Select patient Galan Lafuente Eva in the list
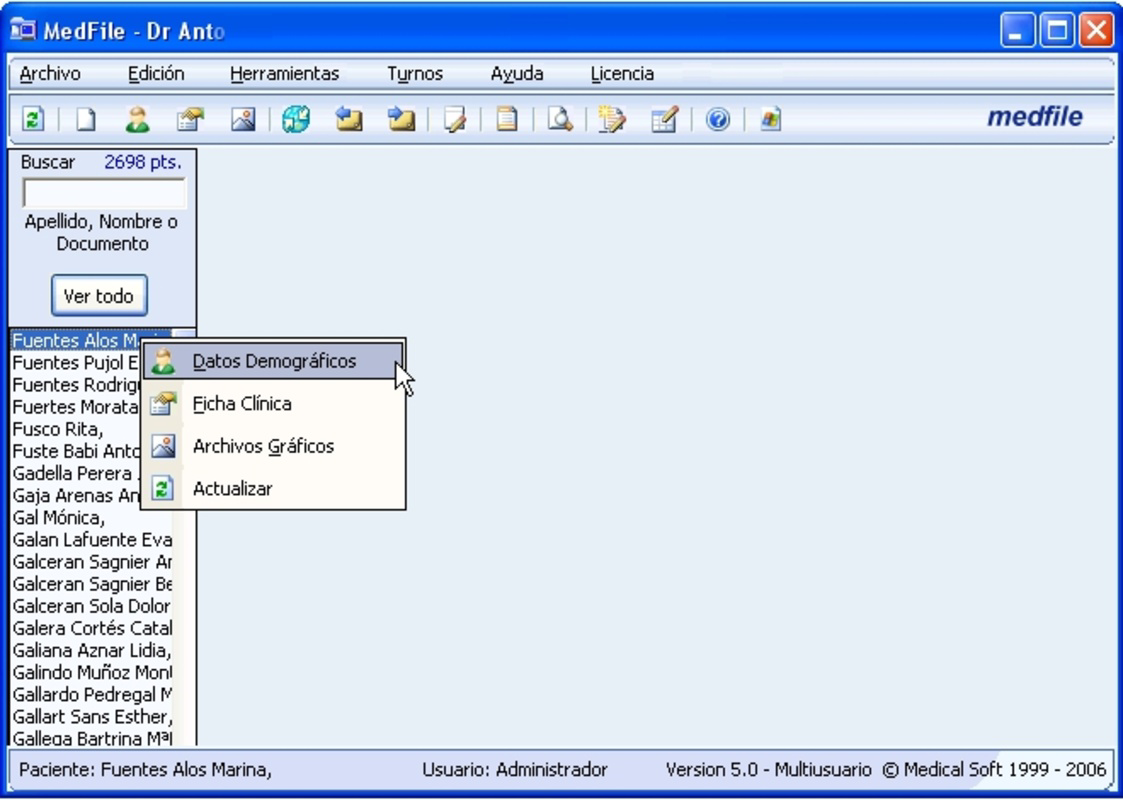This screenshot has height=800, width=1123. tap(92, 539)
